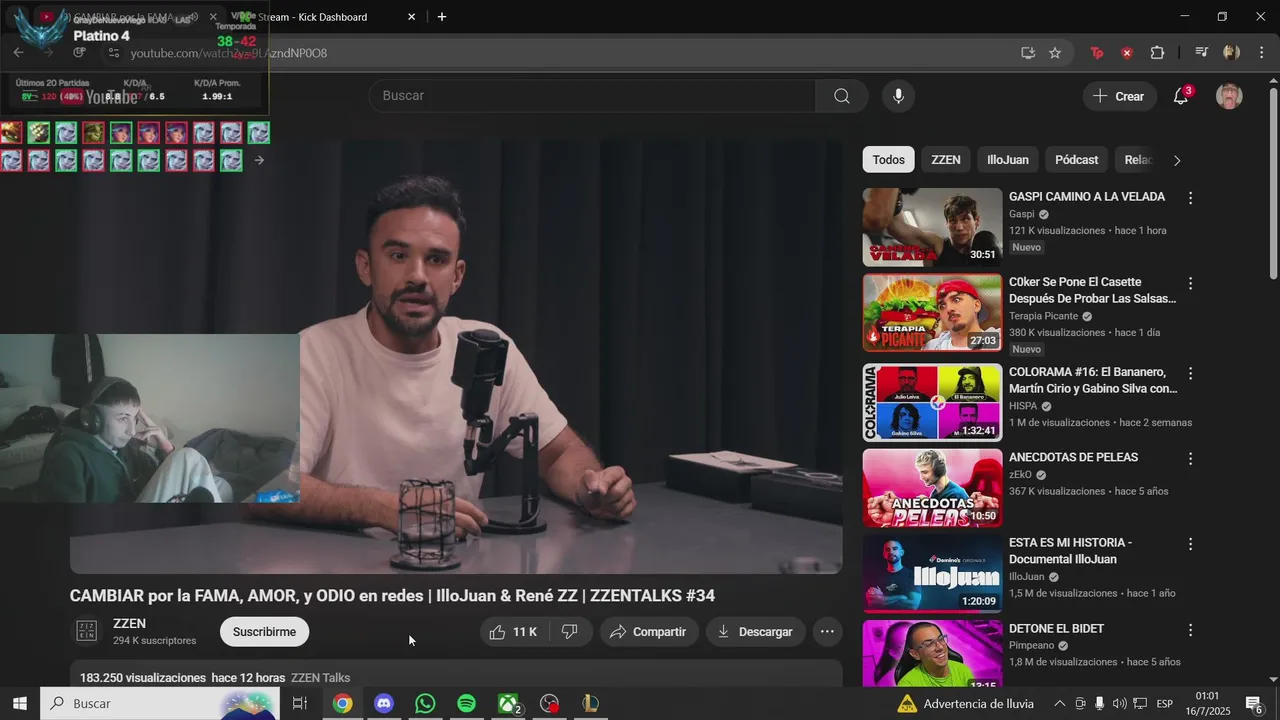Open the YouTube account avatar menu

coord(1229,96)
